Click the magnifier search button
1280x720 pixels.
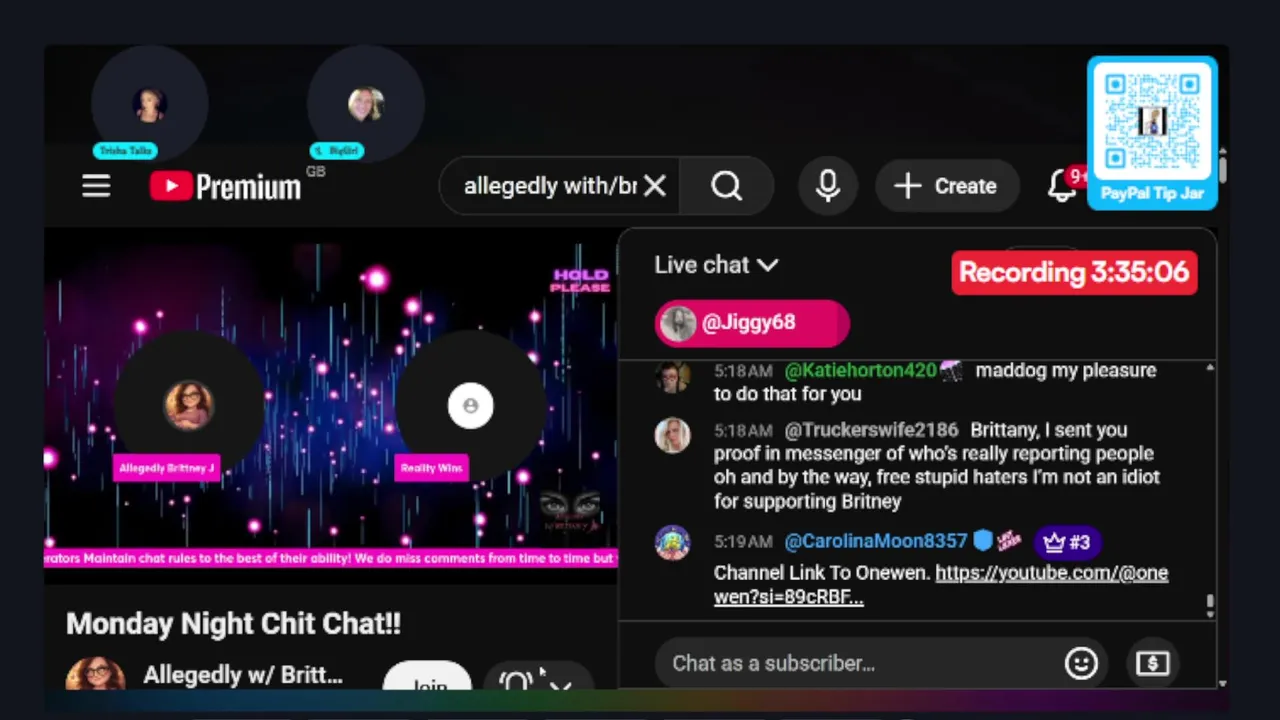tap(727, 186)
